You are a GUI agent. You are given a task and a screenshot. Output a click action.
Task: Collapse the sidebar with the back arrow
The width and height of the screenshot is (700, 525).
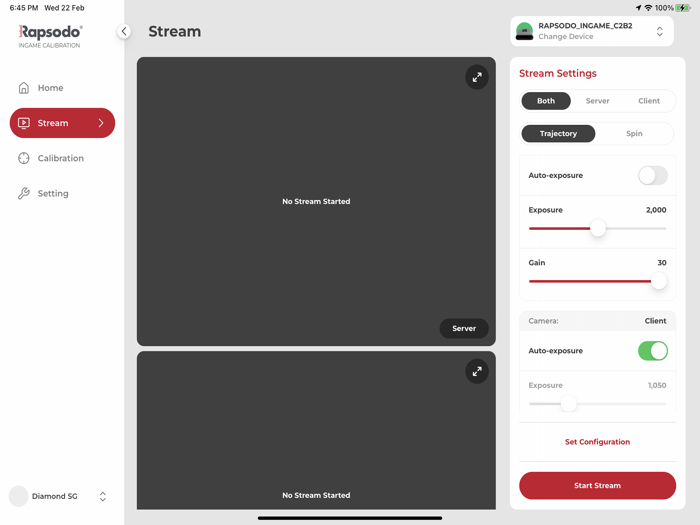pos(124,31)
